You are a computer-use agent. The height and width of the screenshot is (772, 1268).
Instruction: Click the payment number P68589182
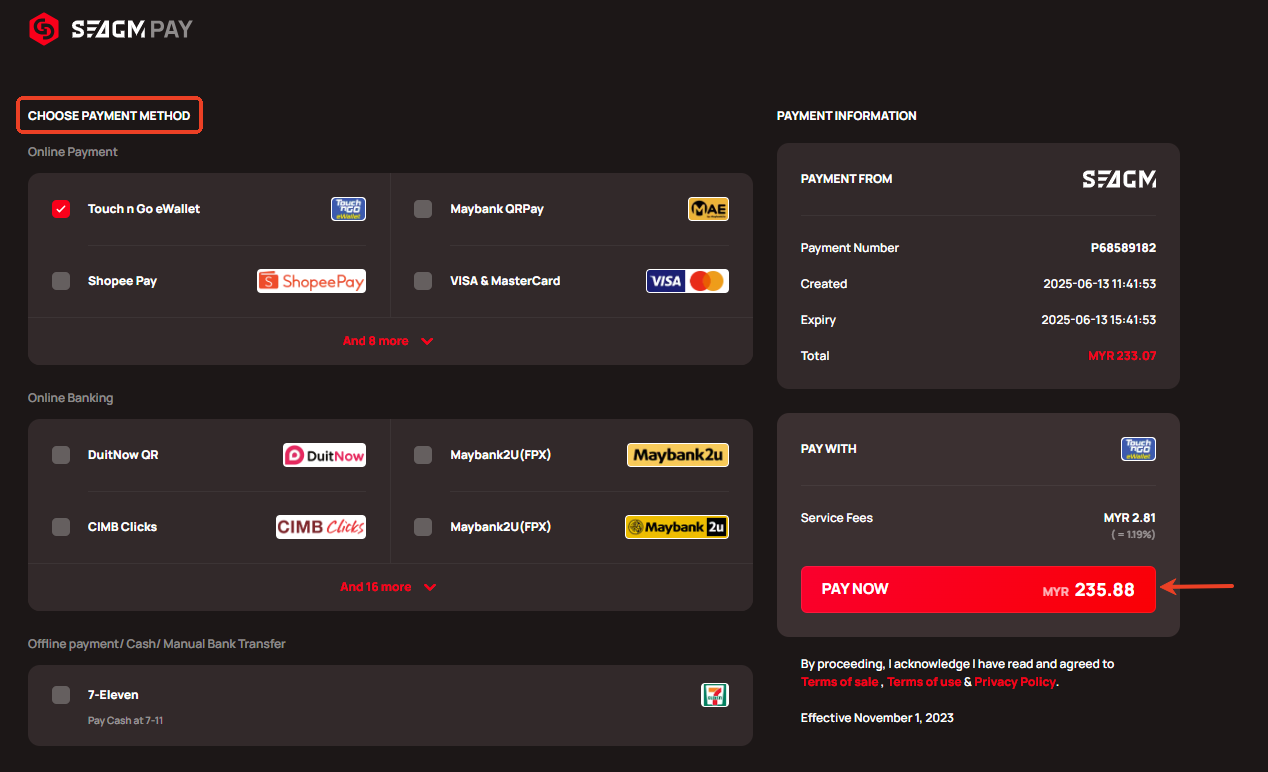1123,248
